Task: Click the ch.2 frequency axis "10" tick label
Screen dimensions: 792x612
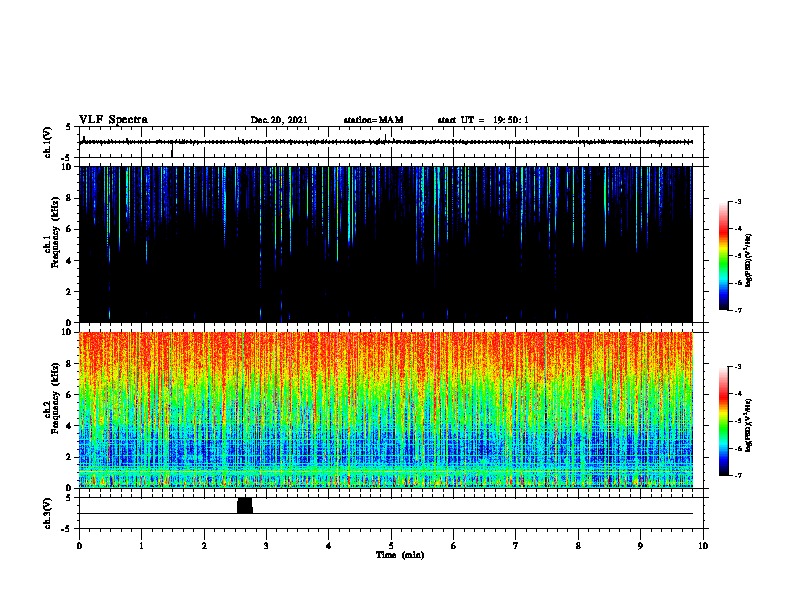Action: 68,332
